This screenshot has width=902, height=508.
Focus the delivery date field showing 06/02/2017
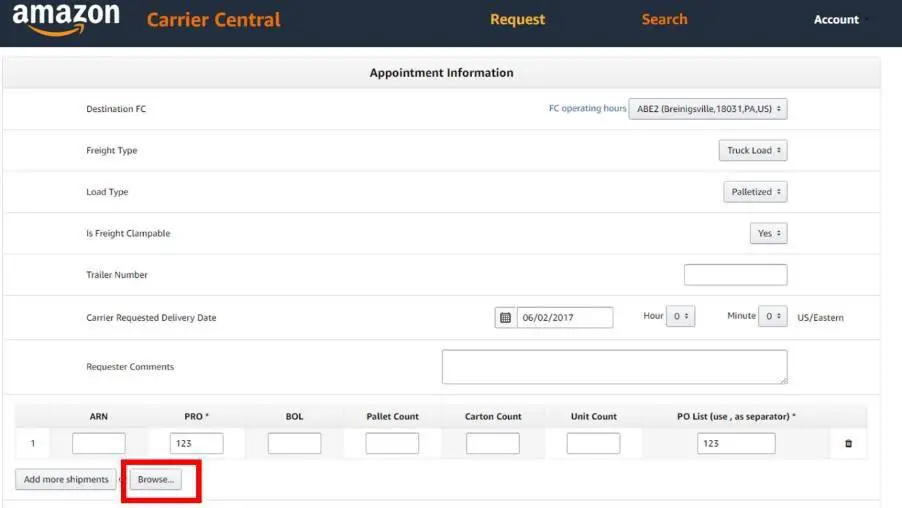point(565,318)
